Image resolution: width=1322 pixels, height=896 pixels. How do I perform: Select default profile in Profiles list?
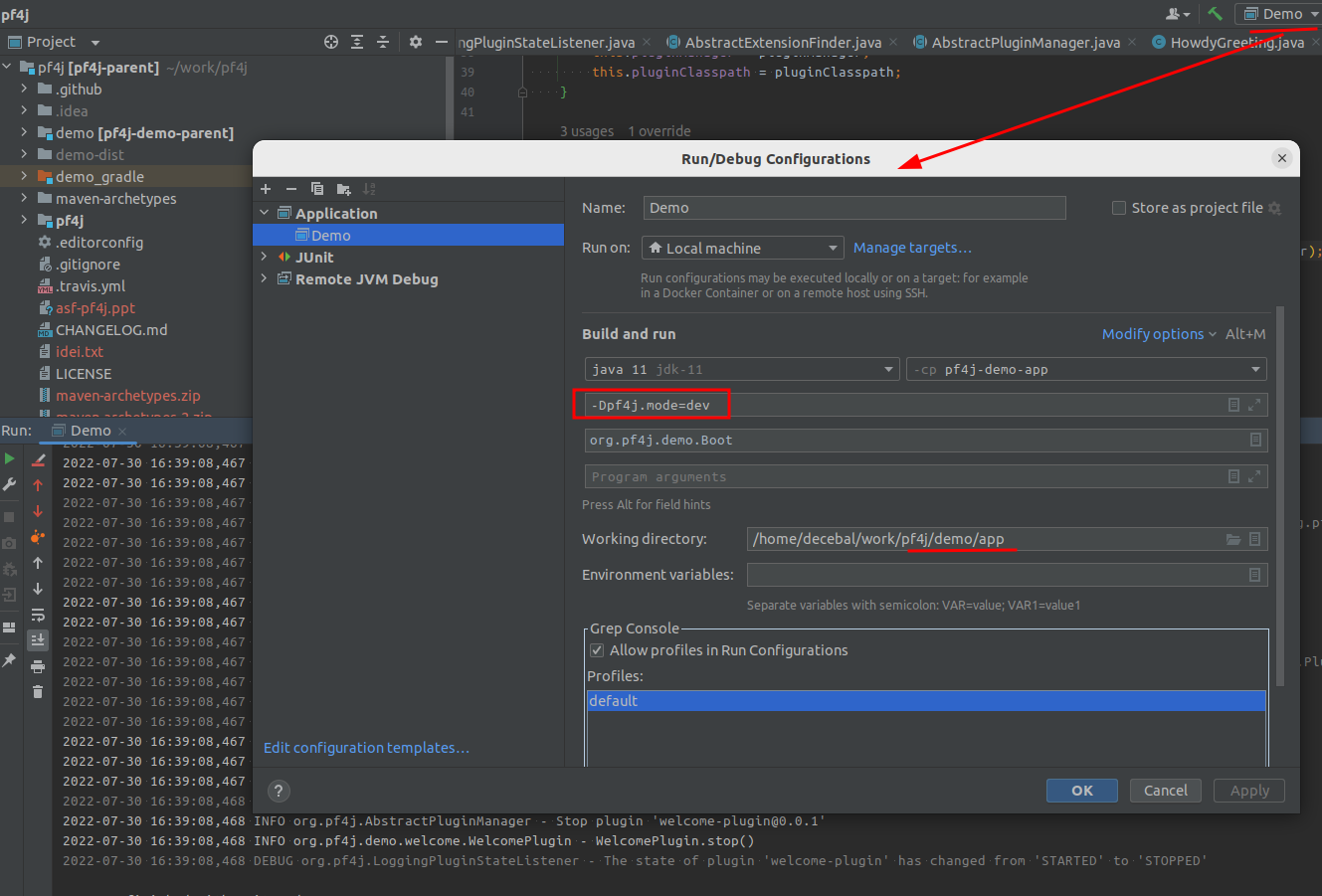coord(926,701)
